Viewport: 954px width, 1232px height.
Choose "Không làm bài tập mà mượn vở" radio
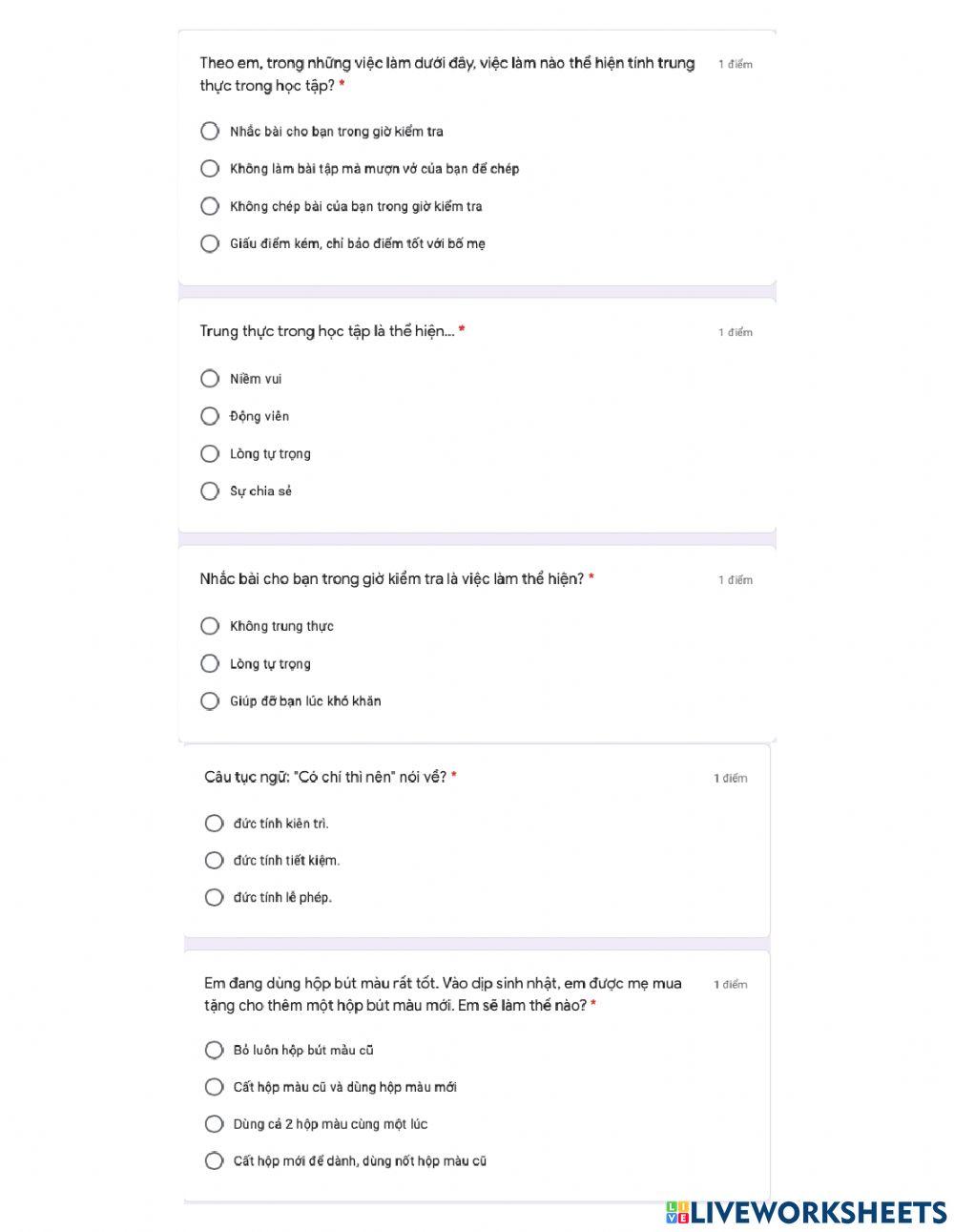point(210,169)
